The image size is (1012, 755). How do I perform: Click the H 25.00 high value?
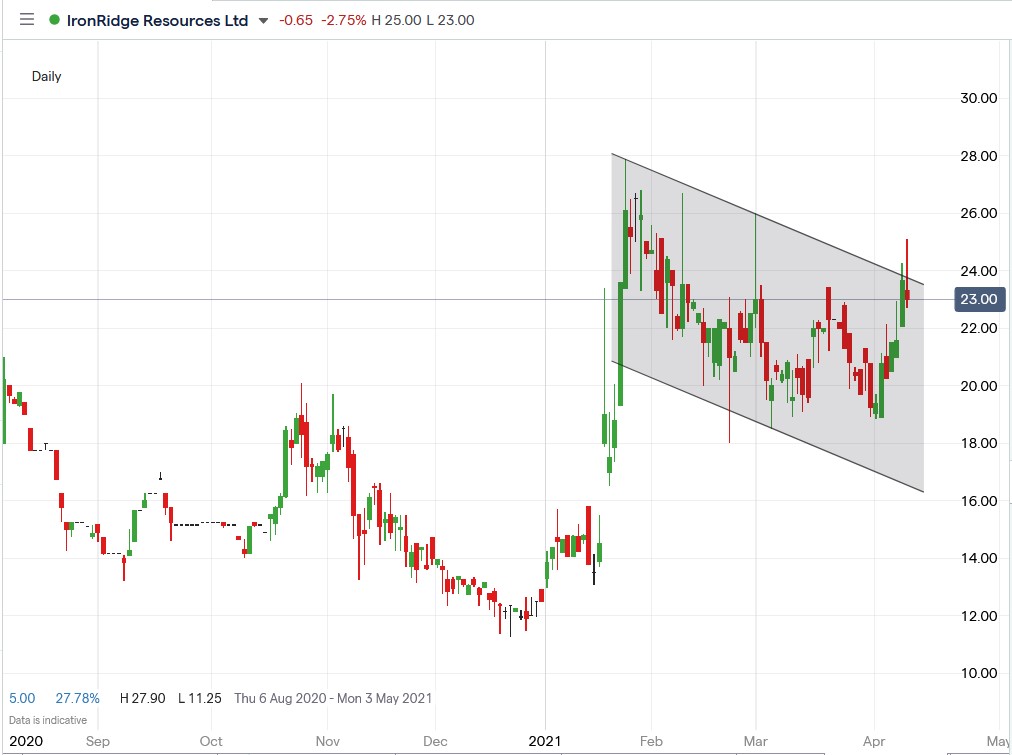396,20
